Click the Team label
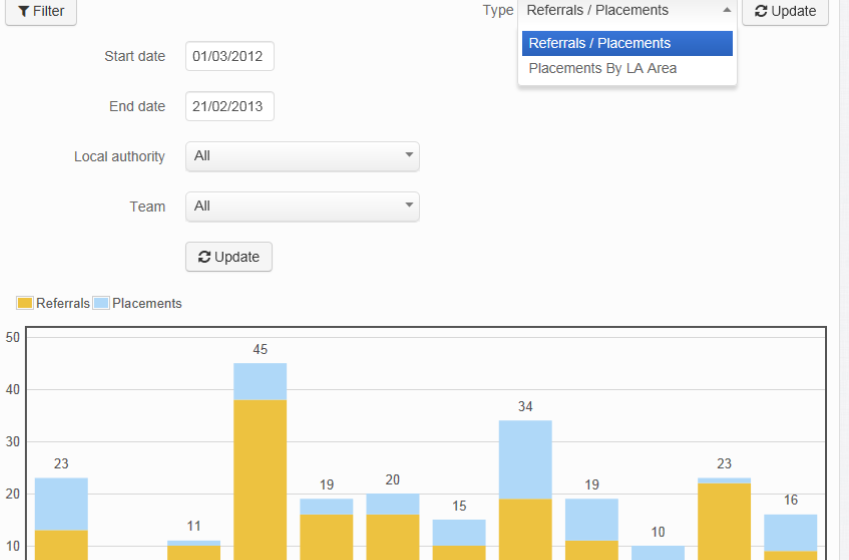Screen dimensions: 849x560 [147, 207]
